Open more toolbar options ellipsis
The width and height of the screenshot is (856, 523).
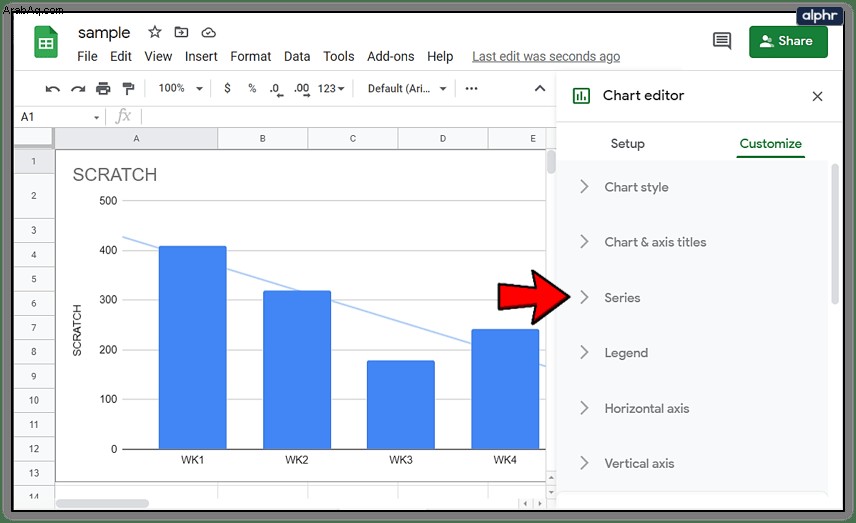pyautogui.click(x=471, y=88)
